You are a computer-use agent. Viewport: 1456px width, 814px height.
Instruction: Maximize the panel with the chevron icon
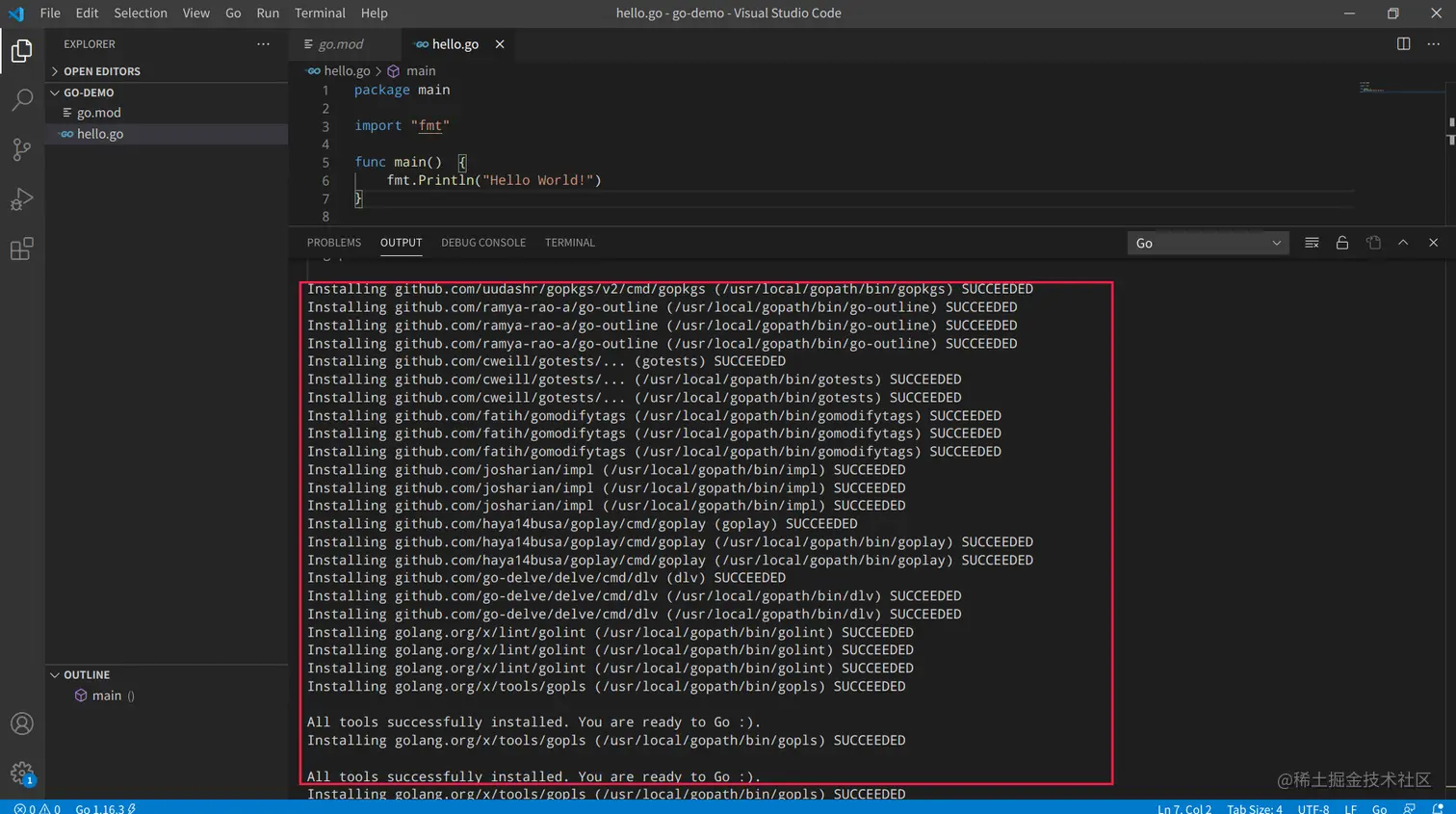pyautogui.click(x=1403, y=243)
